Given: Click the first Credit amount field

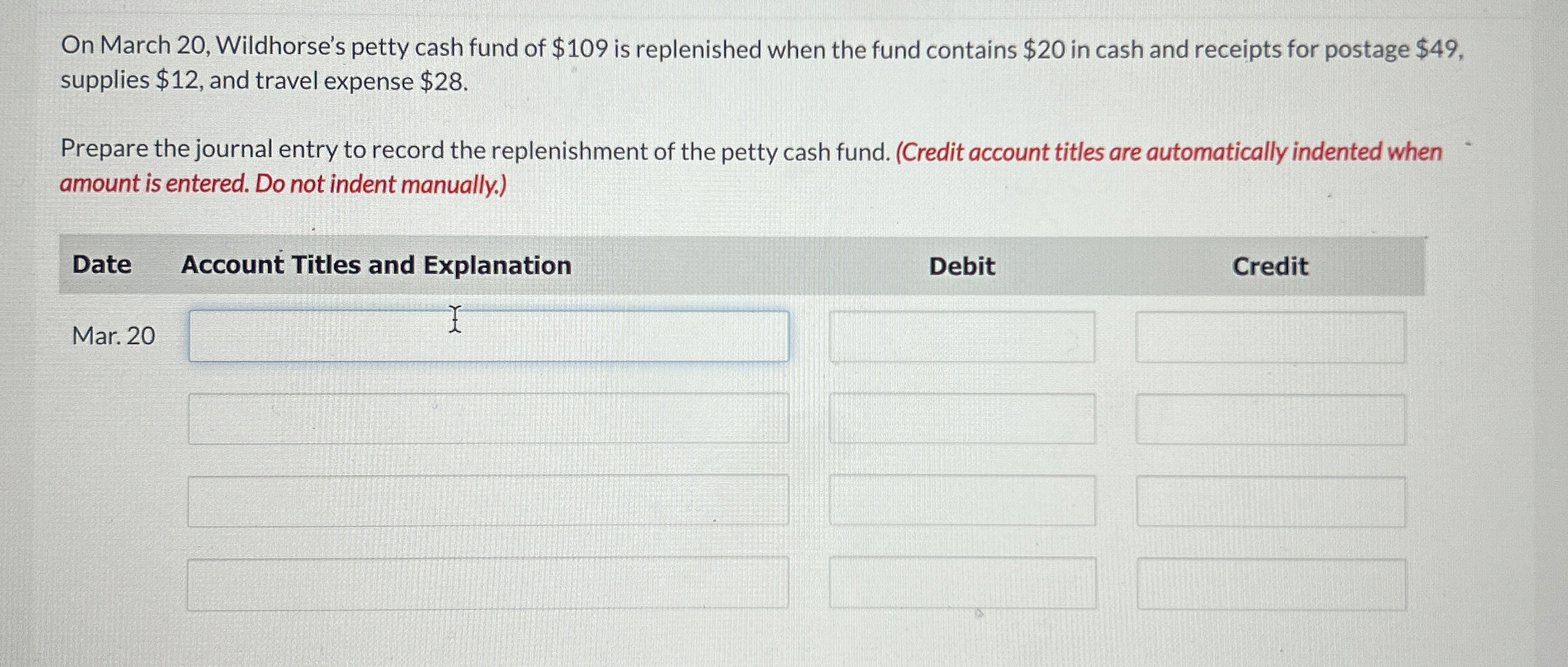Looking at the screenshot, I should (1271, 336).
